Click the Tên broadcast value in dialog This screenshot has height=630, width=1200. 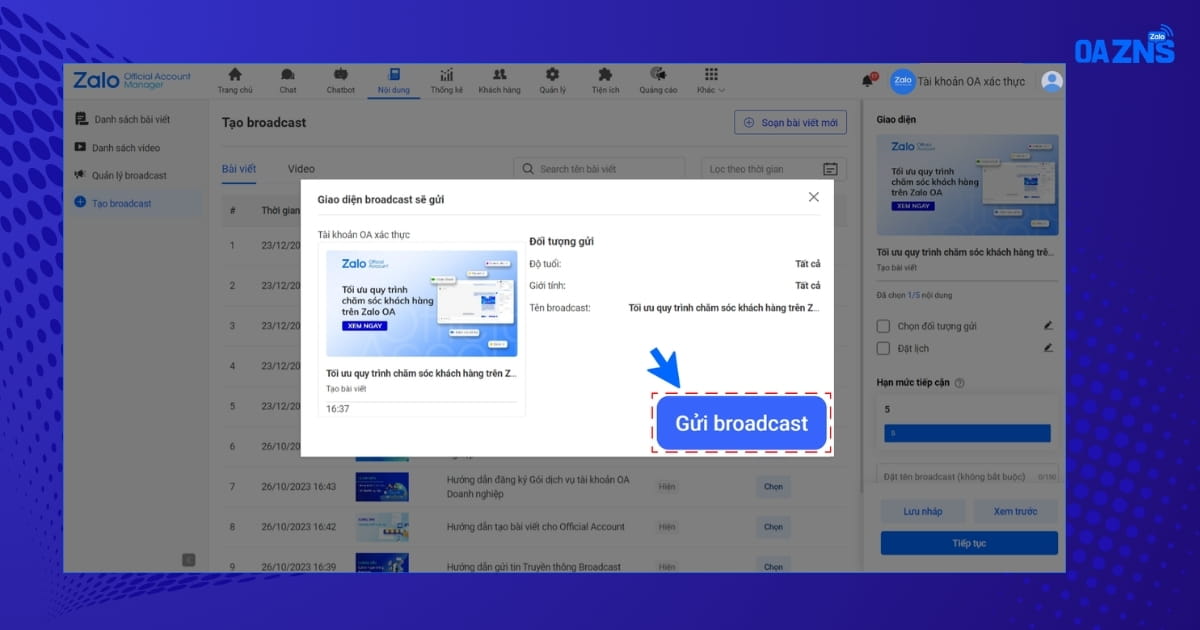point(724,307)
